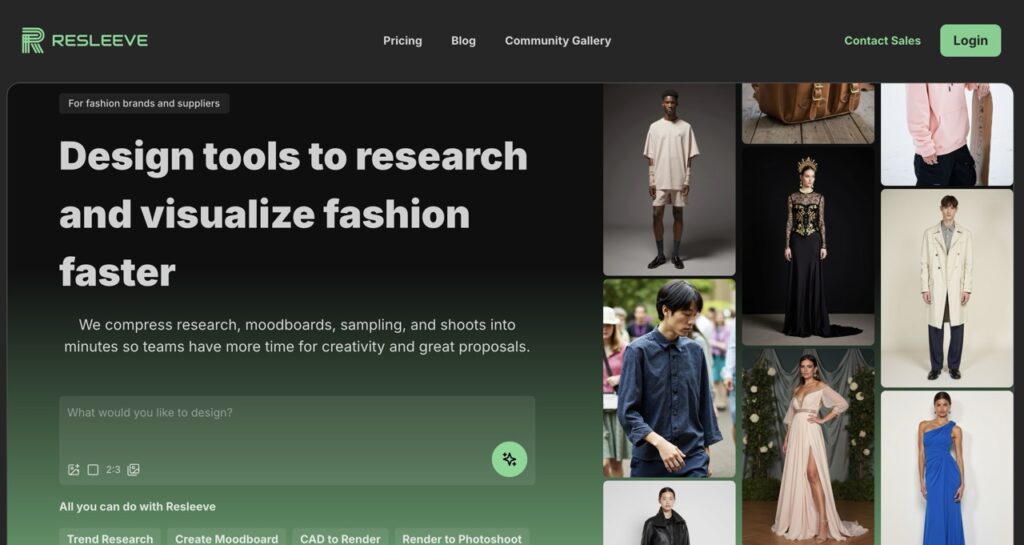Open the Pricing page
1024x545 pixels.
pyautogui.click(x=402, y=40)
